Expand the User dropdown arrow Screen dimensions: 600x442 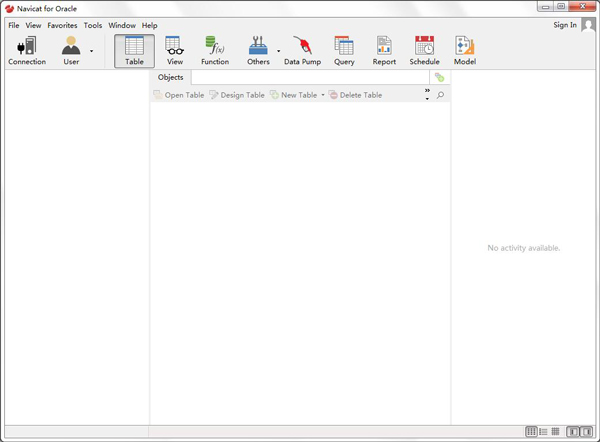[91, 51]
